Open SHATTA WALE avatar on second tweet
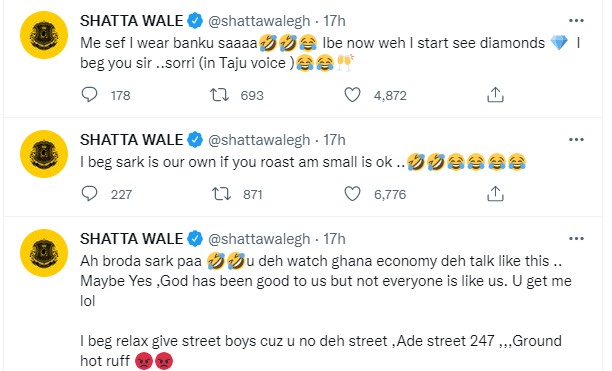The width and height of the screenshot is (612, 371). coord(44,154)
